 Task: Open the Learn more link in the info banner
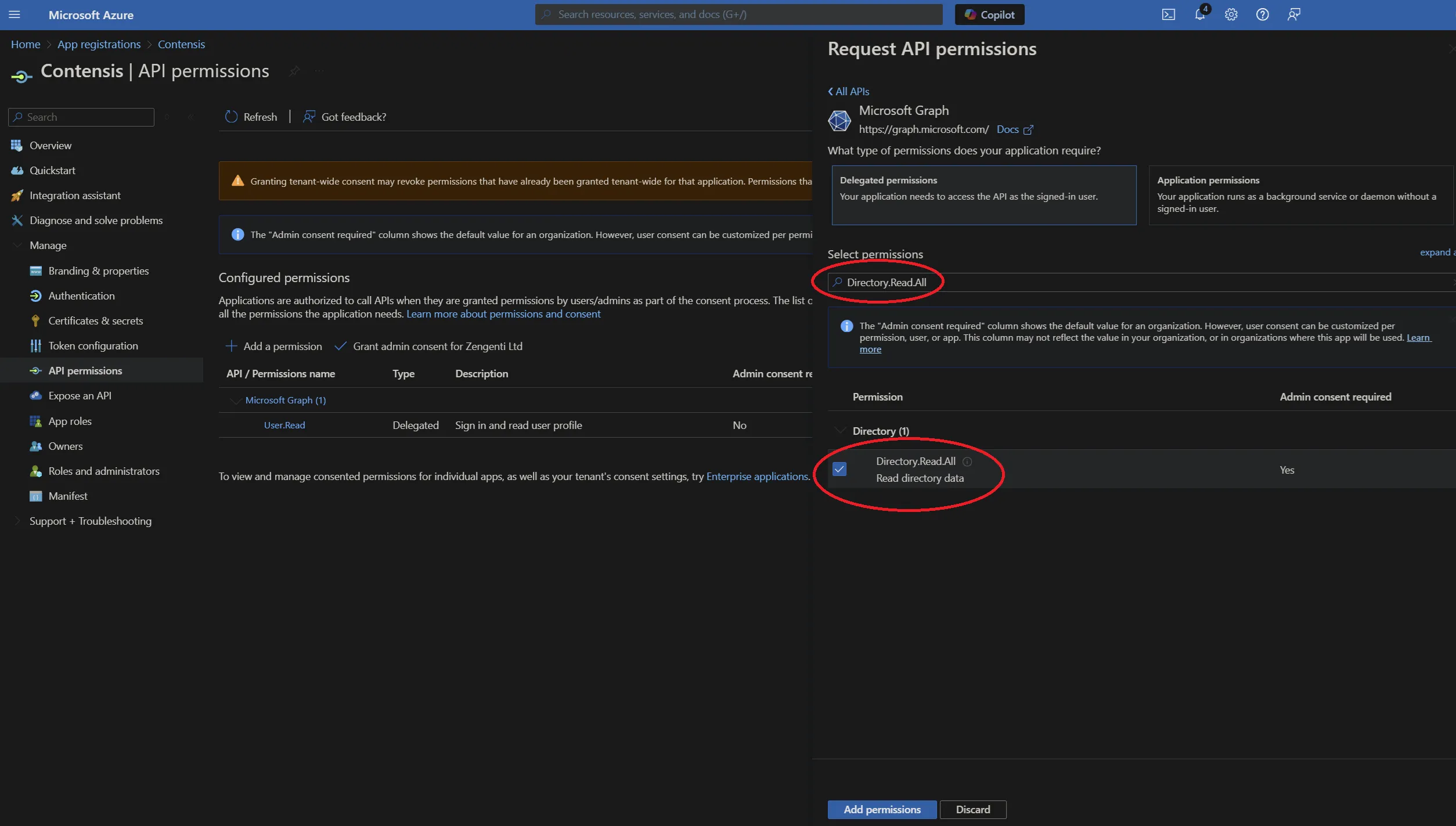tap(1419, 337)
